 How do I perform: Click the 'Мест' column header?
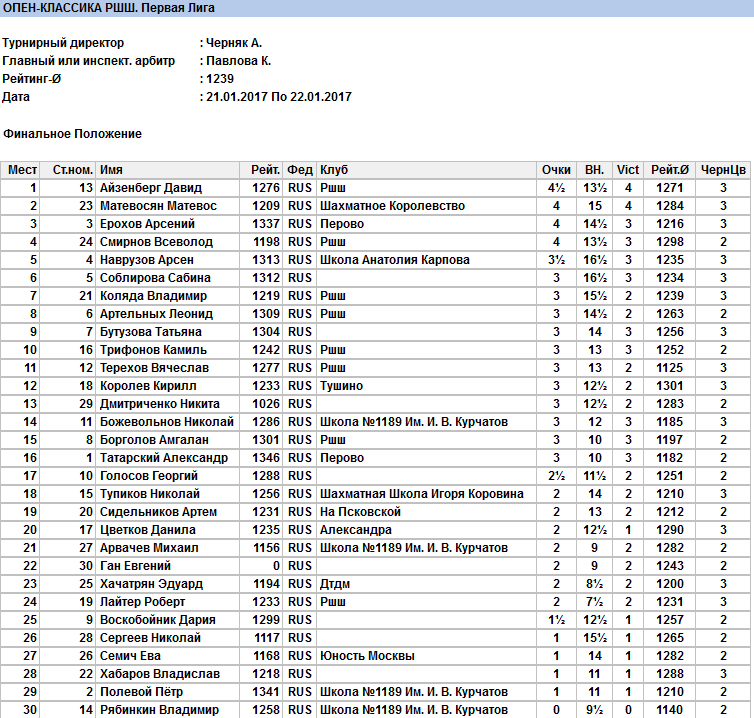[22, 170]
